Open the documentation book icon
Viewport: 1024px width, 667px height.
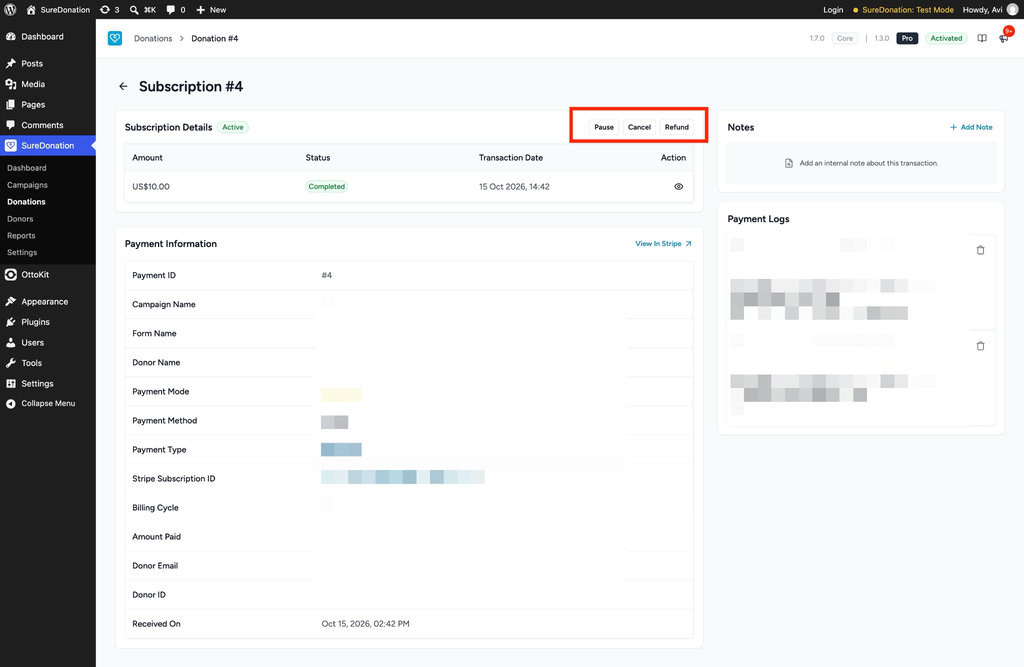982,39
